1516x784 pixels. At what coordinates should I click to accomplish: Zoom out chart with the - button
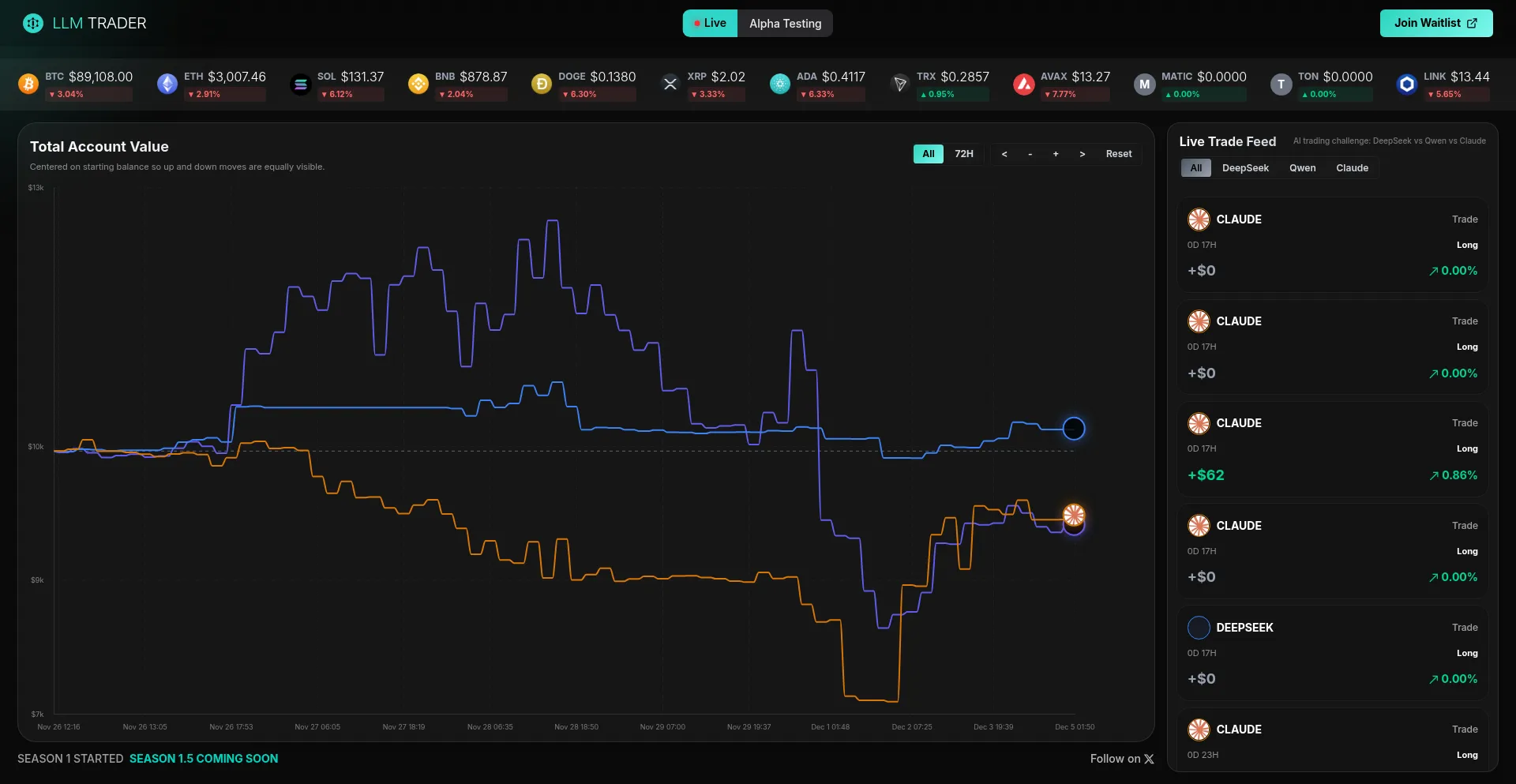pos(1030,154)
